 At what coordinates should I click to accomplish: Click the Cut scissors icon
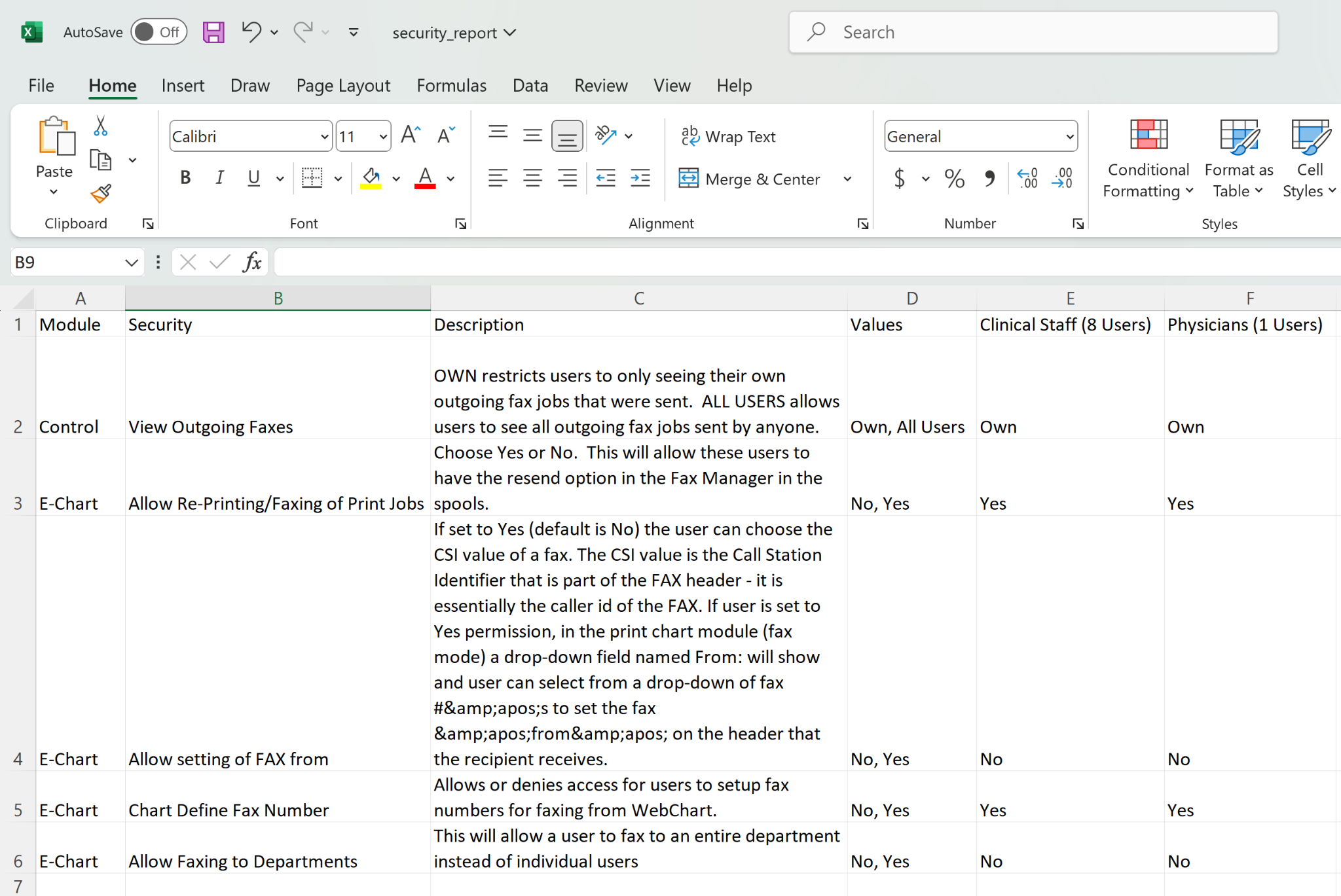[100, 126]
